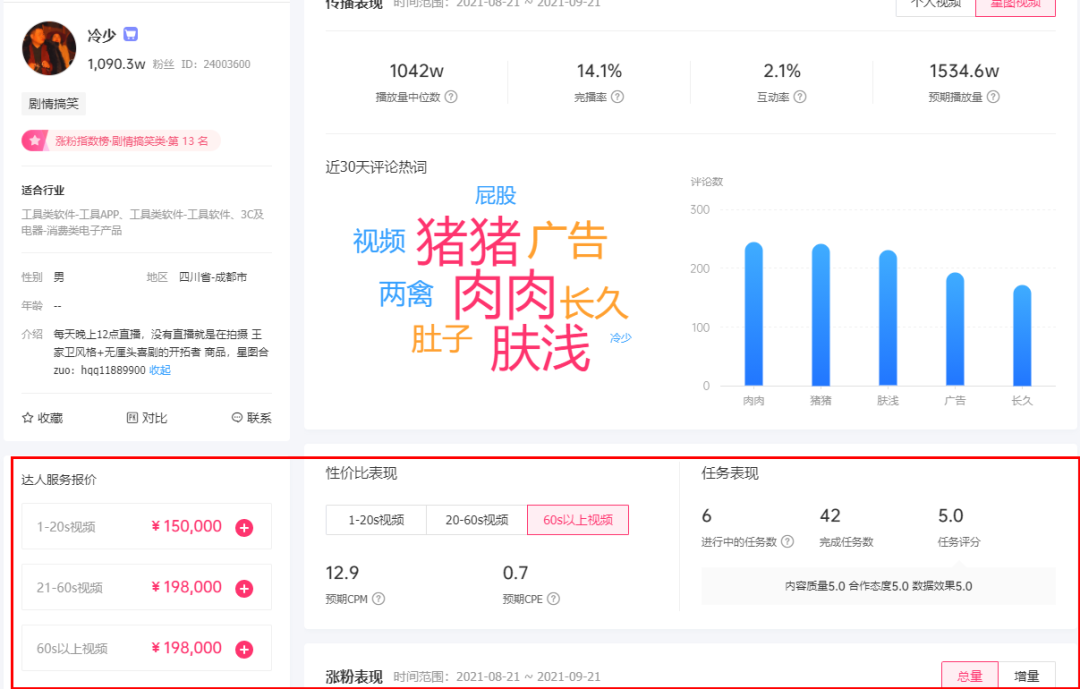Screen dimensions: 1080x689
Task: Click the 肉肉 bar in the comment chart
Action: point(754,314)
